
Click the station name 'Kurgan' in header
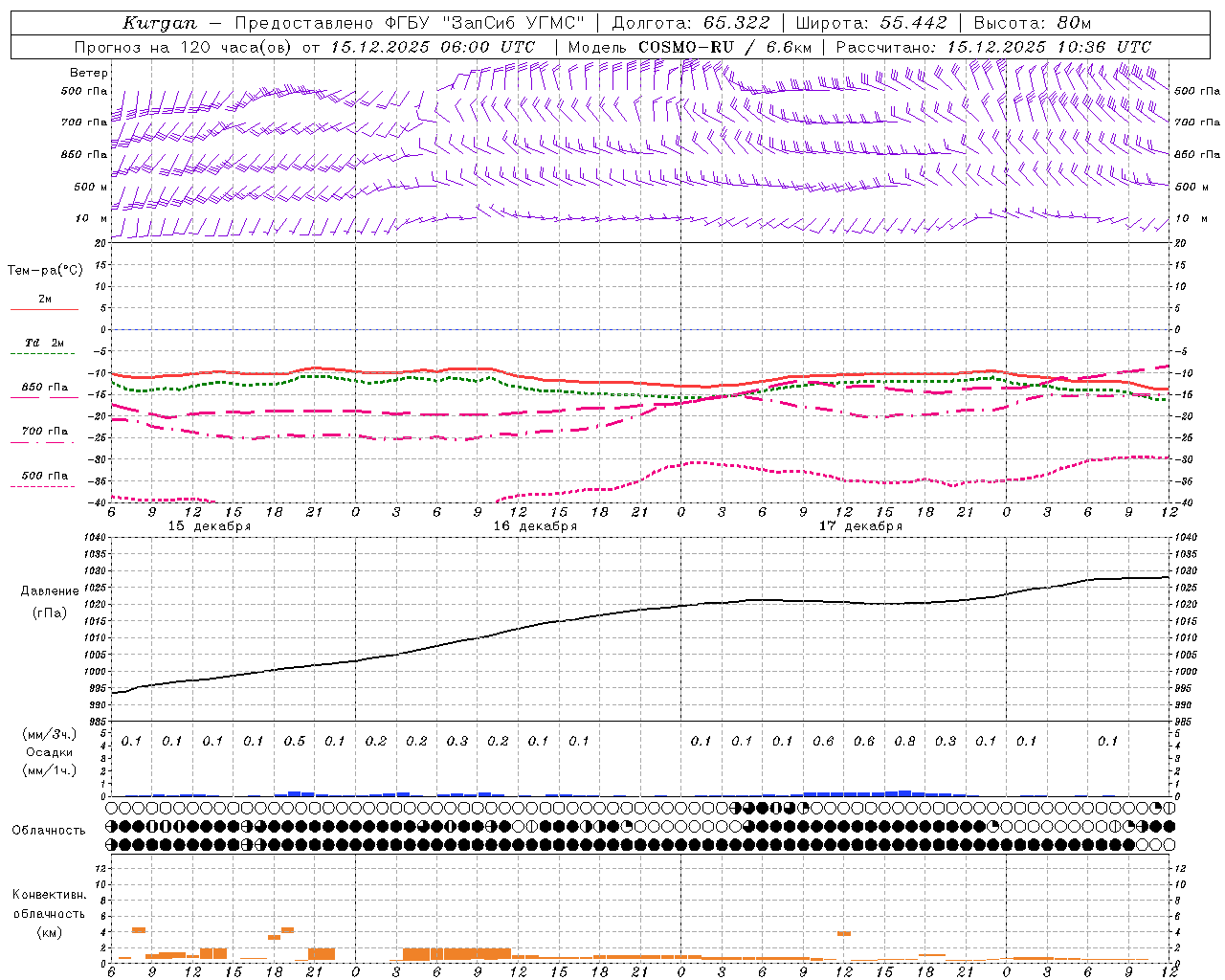[160, 23]
